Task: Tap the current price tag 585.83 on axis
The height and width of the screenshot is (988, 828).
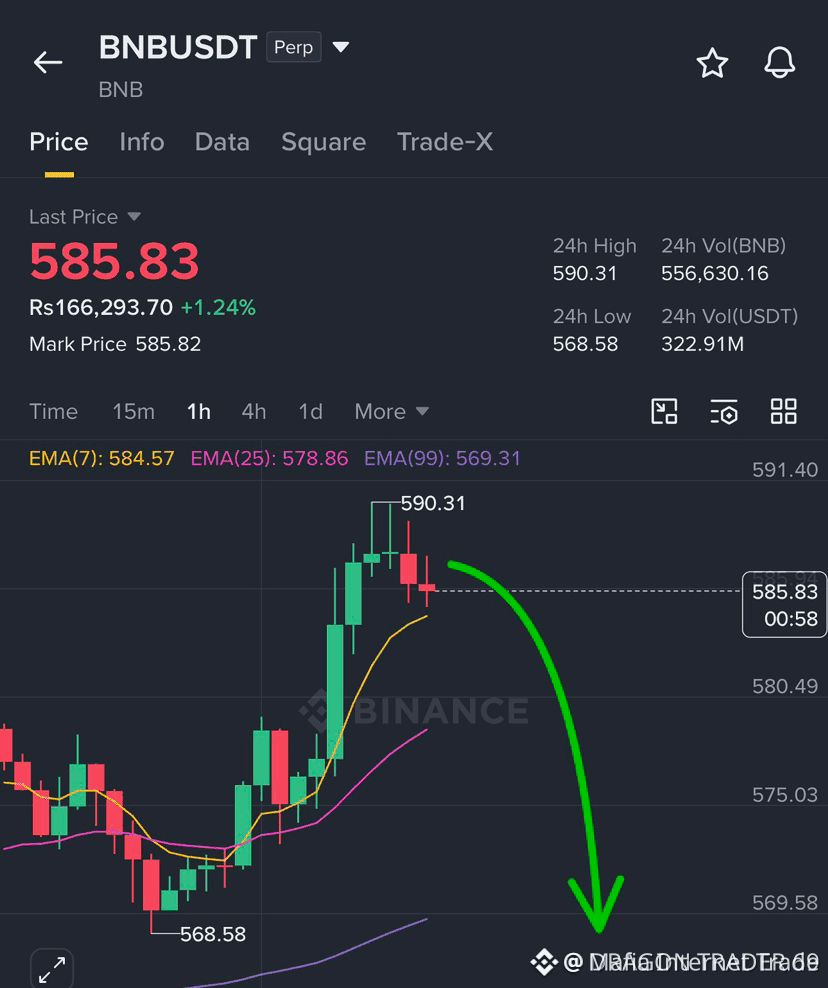Action: (x=785, y=605)
